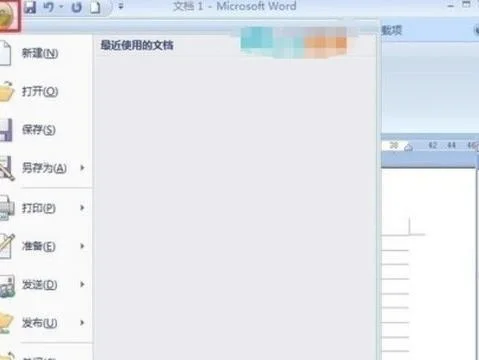
Task: Expand the 另存为(A) submenu arrow
Action: 82,168
